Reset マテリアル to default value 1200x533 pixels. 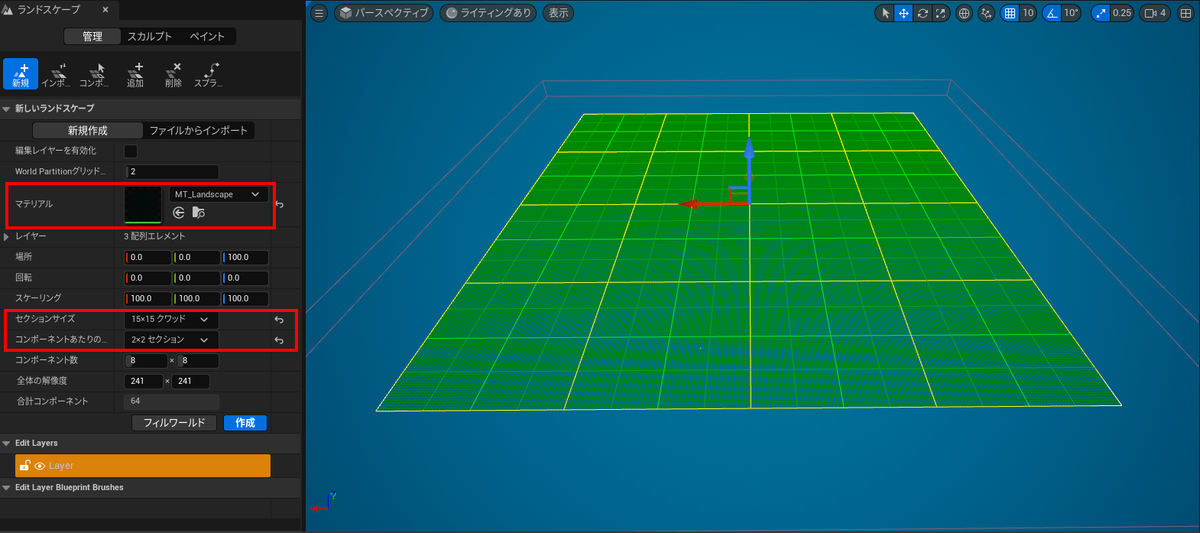click(280, 204)
